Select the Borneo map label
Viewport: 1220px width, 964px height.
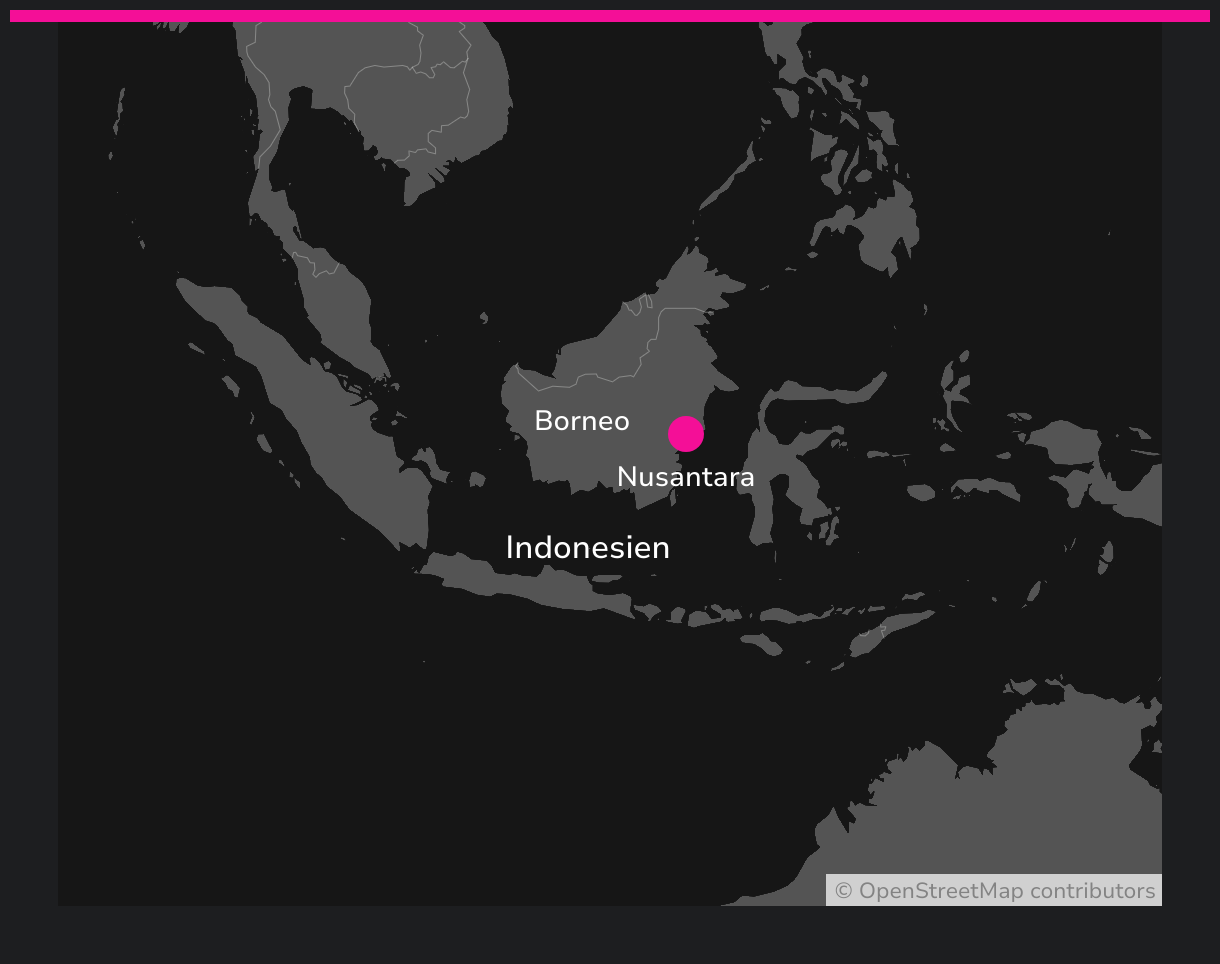click(x=581, y=421)
